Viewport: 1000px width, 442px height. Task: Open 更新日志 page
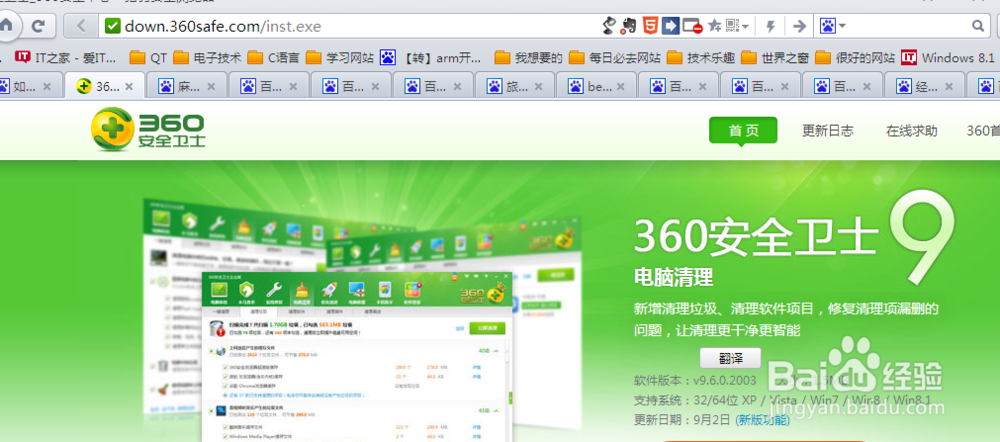pyautogui.click(x=828, y=131)
